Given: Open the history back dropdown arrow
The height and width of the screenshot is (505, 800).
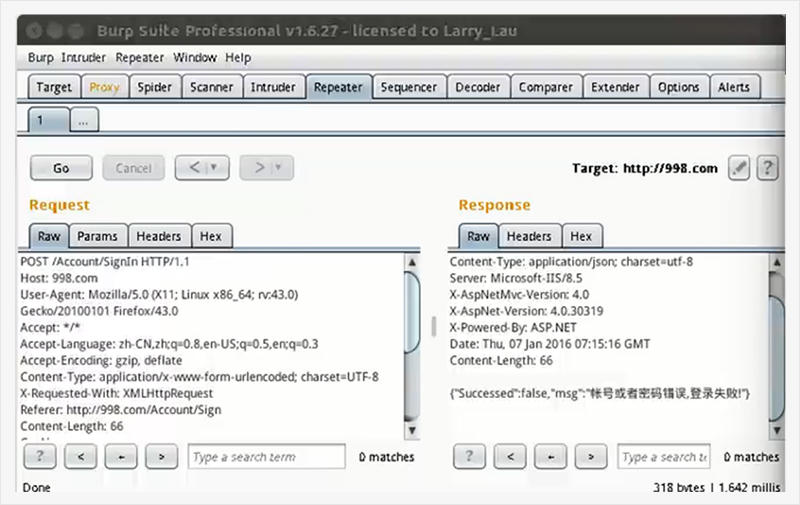Looking at the screenshot, I should point(214,167).
